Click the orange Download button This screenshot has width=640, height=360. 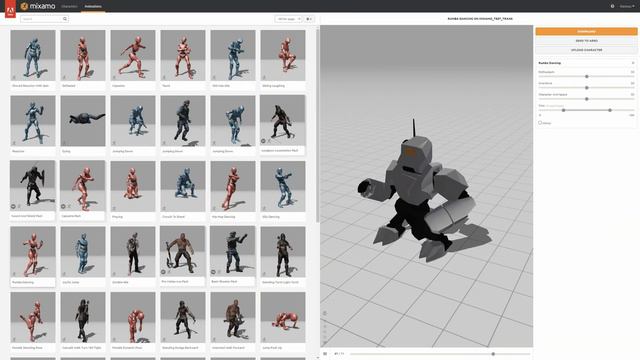click(586, 31)
